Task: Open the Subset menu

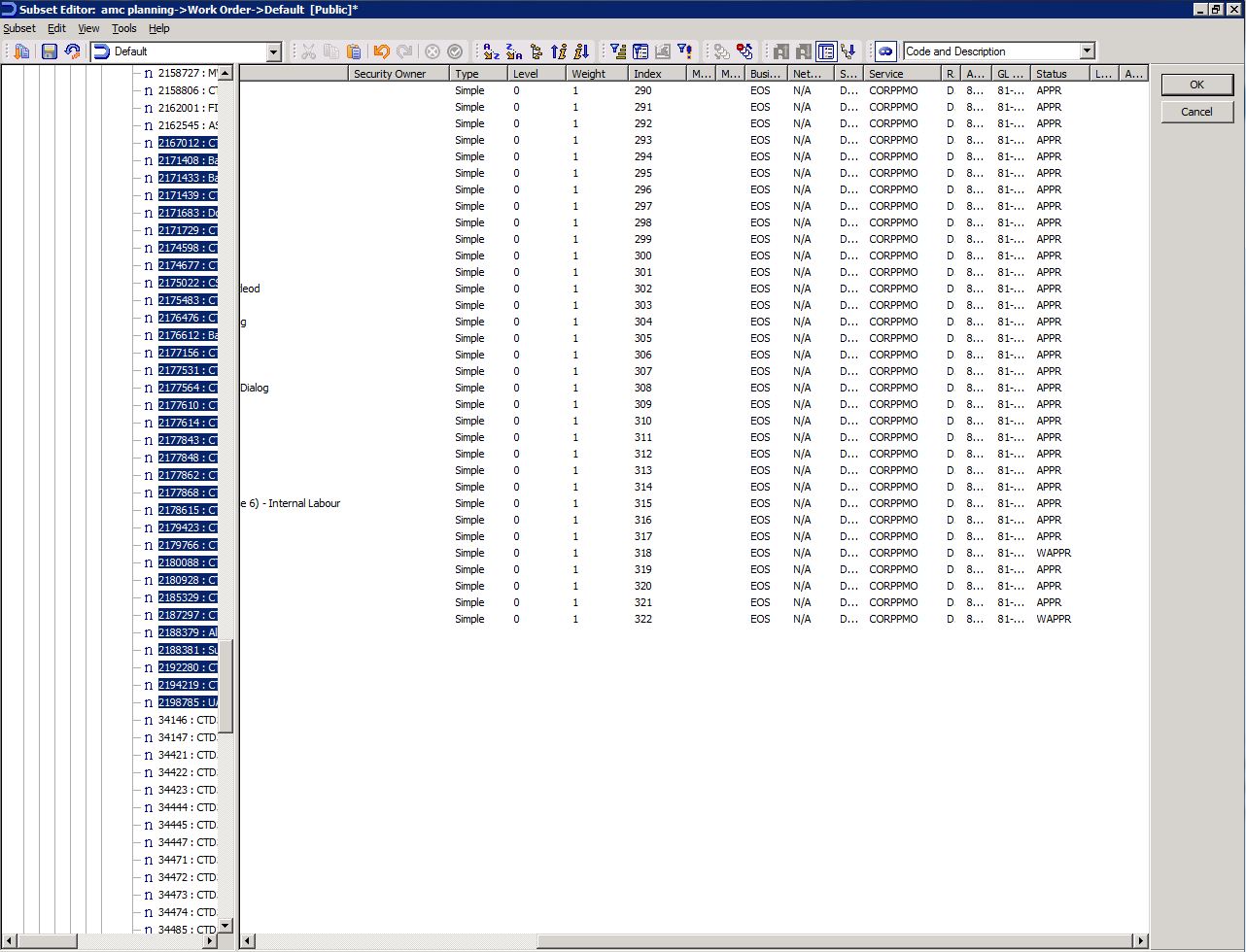Action: click(19, 28)
